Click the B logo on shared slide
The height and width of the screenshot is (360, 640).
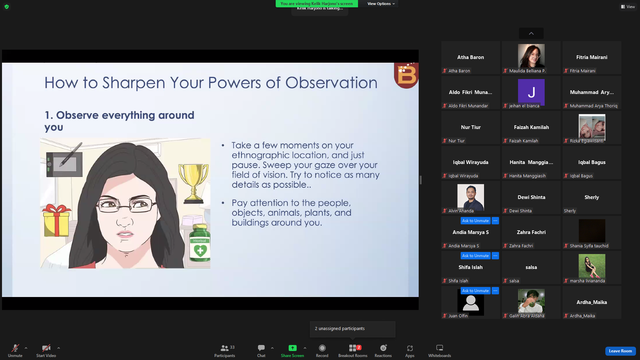pos(406,75)
